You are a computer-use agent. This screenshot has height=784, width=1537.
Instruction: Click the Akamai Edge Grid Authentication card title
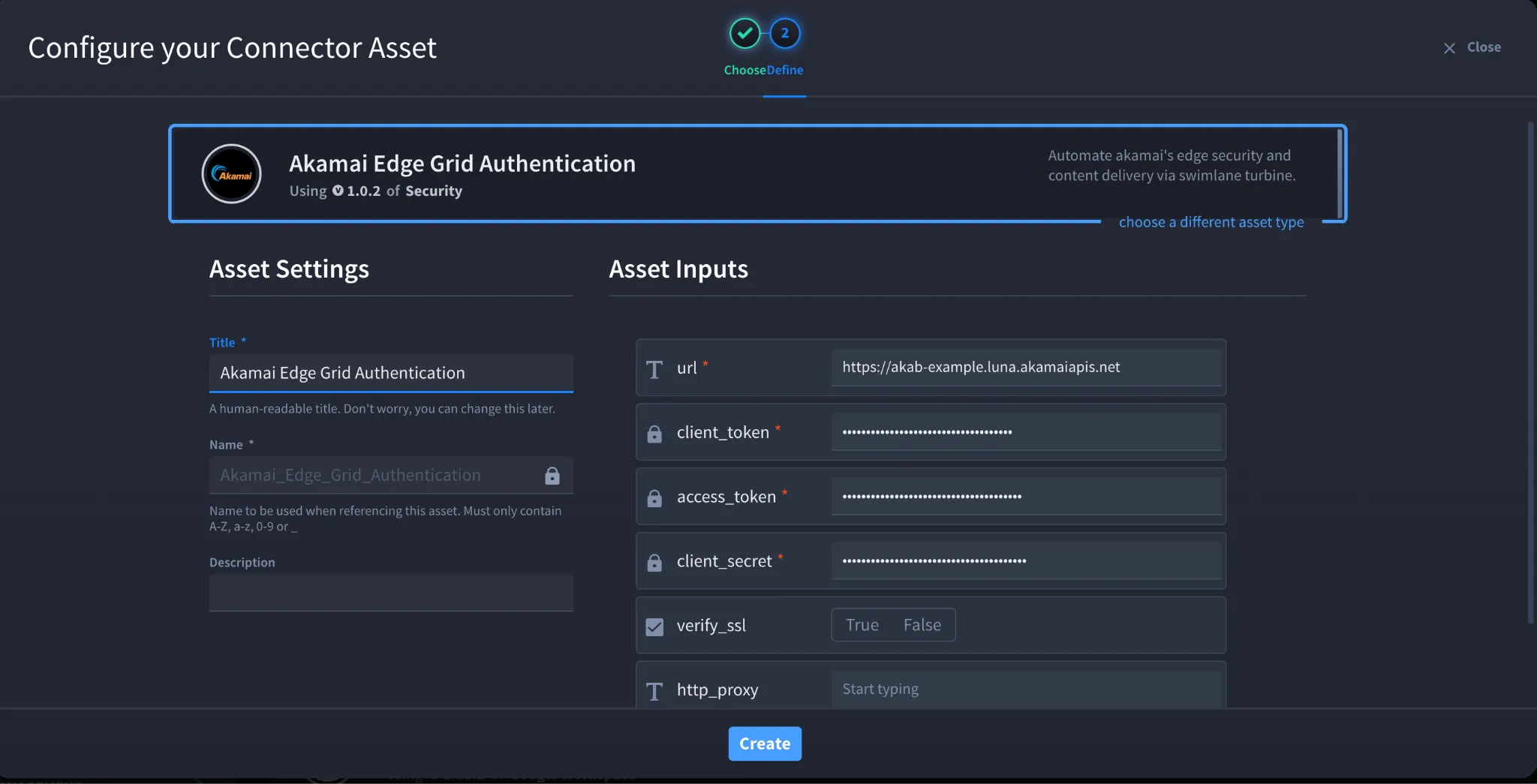(x=462, y=163)
